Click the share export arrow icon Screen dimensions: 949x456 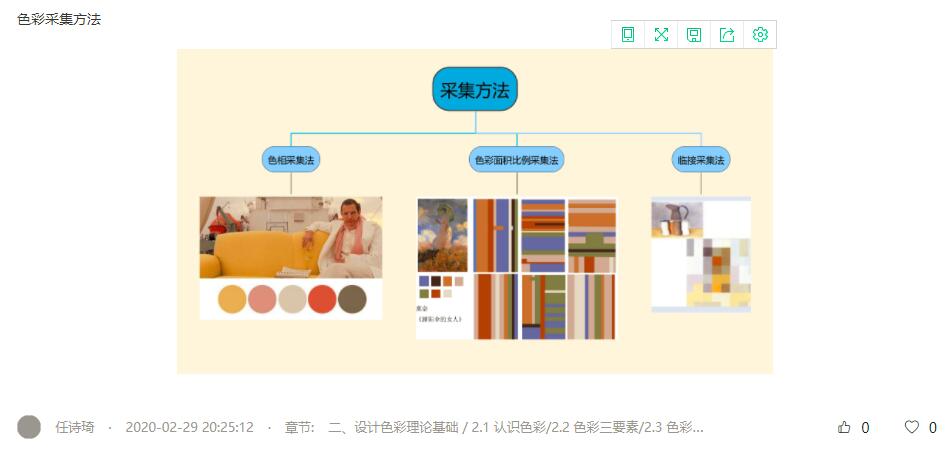click(727, 35)
